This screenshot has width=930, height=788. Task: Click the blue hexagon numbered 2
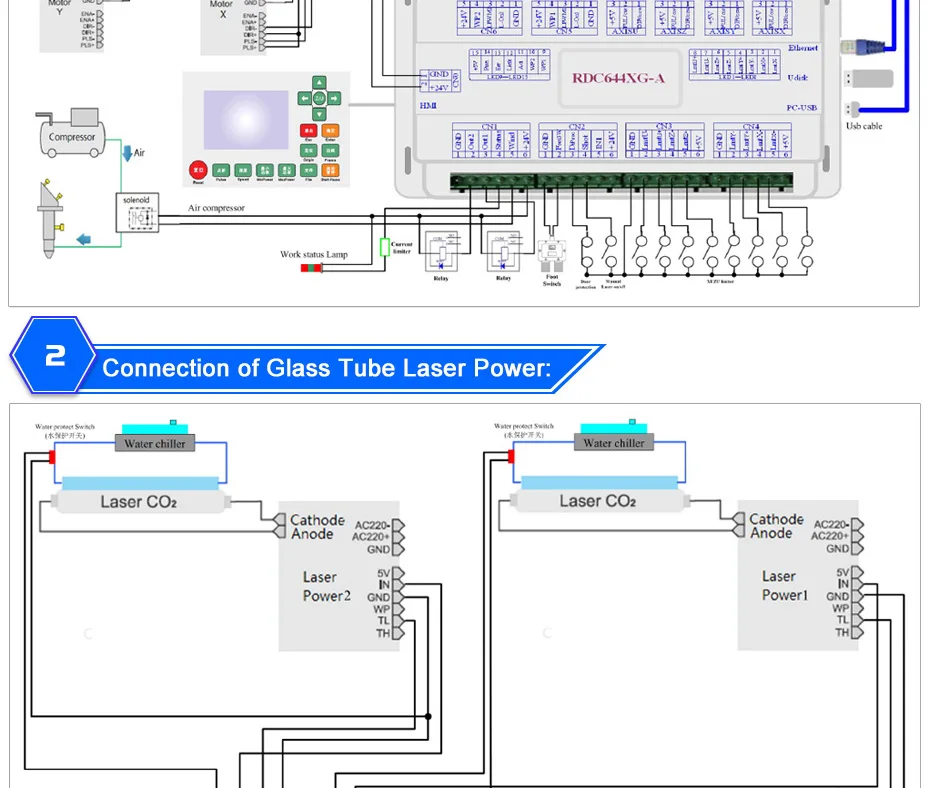tap(53, 355)
